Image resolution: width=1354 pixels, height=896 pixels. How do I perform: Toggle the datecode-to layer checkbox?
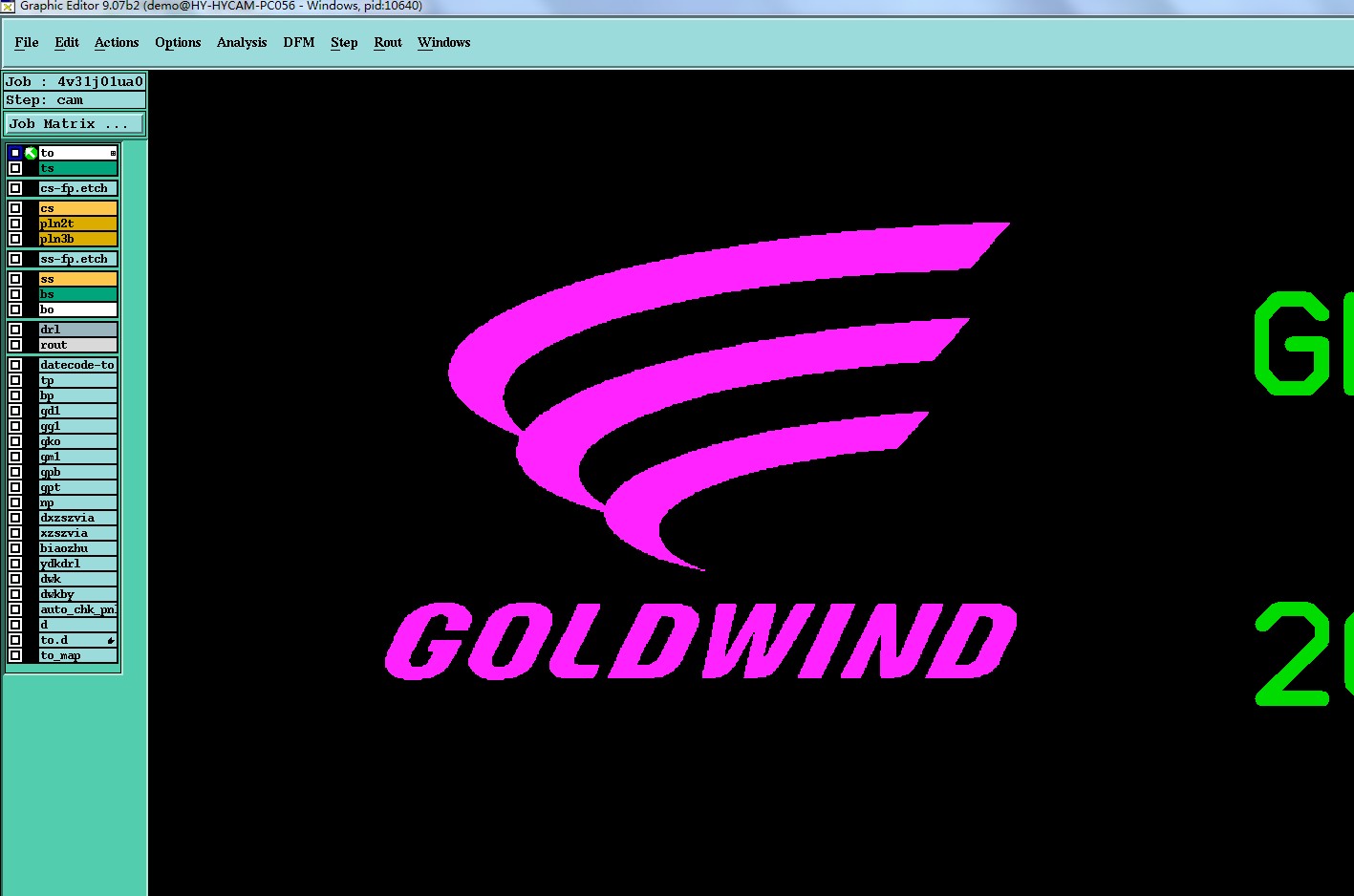pos(15,365)
